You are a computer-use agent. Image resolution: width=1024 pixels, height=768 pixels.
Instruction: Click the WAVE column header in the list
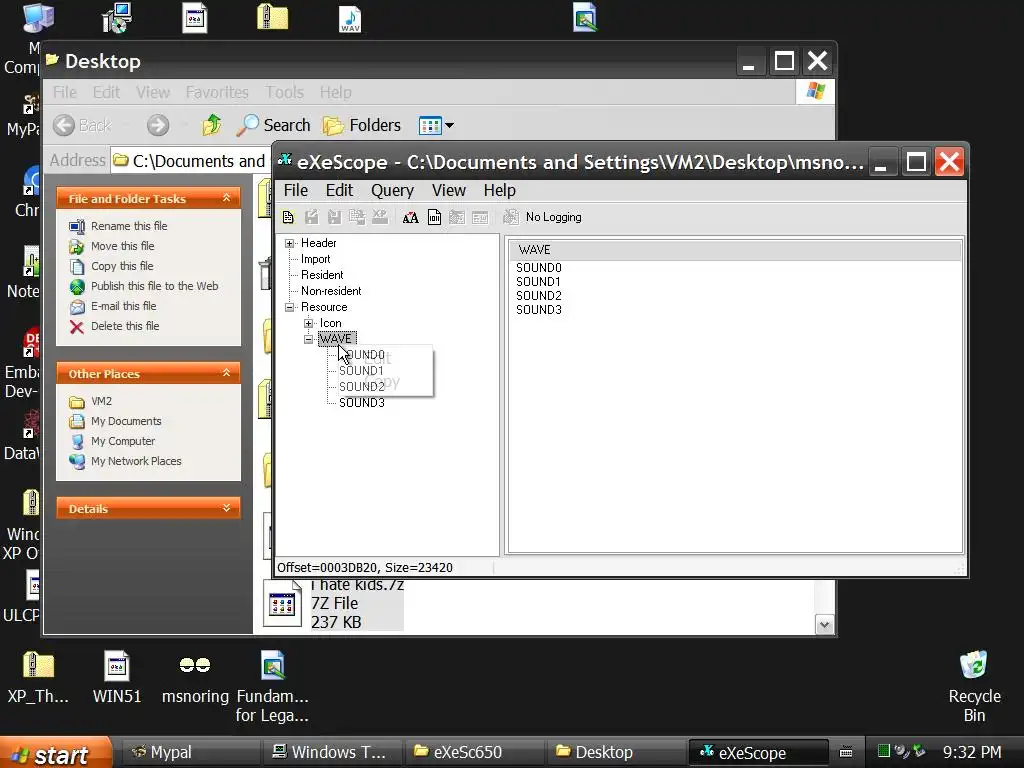735,250
